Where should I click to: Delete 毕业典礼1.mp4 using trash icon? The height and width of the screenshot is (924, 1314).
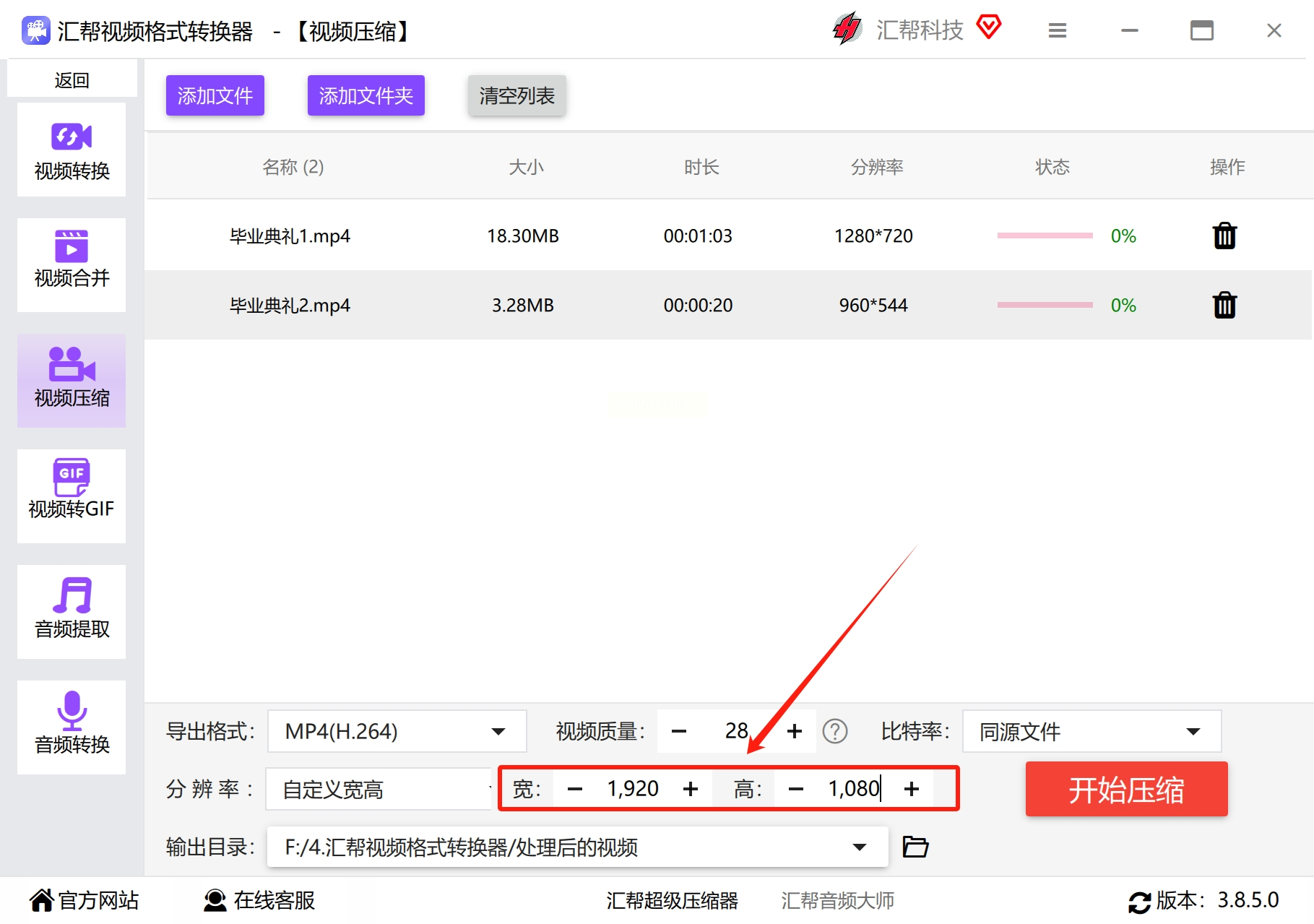1224,236
